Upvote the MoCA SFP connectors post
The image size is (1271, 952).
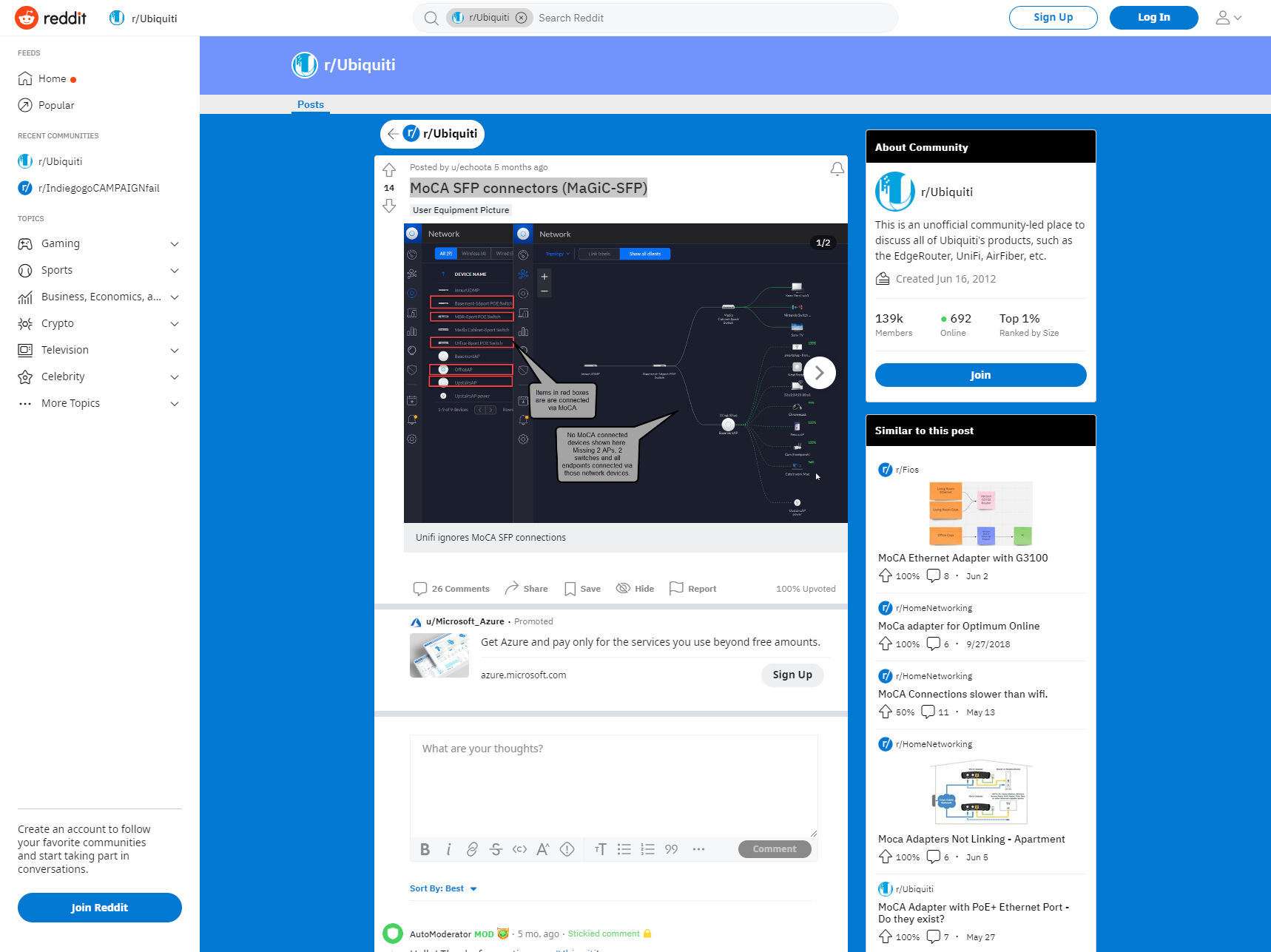point(389,170)
